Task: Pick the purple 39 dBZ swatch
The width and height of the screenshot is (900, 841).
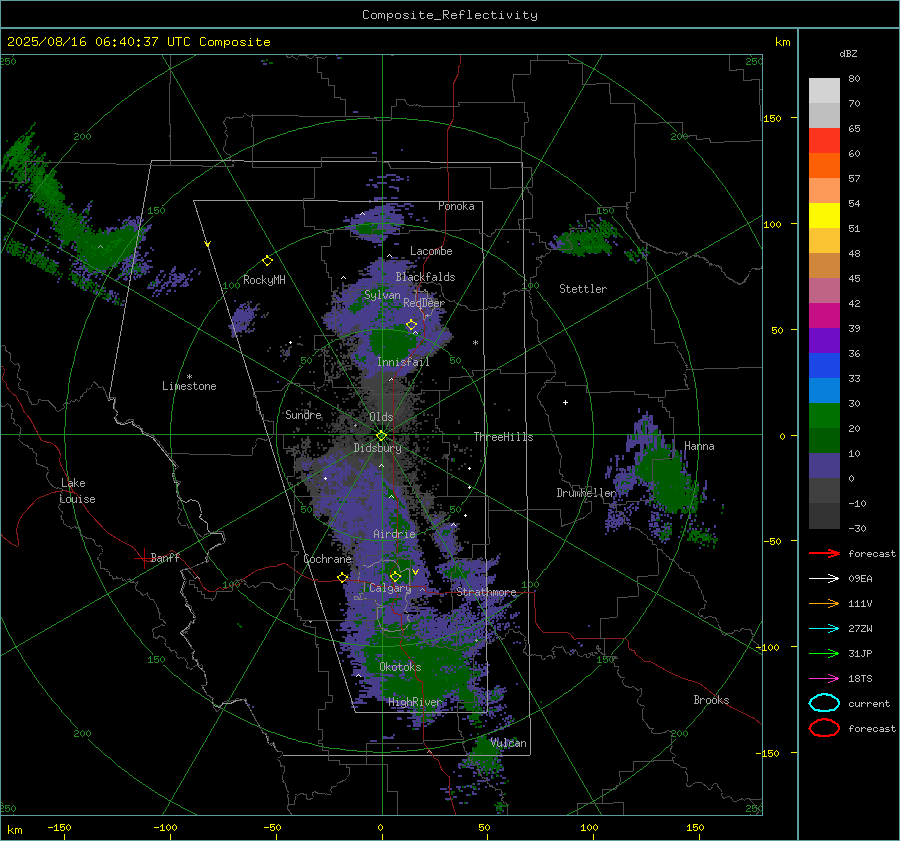Action: [824, 340]
